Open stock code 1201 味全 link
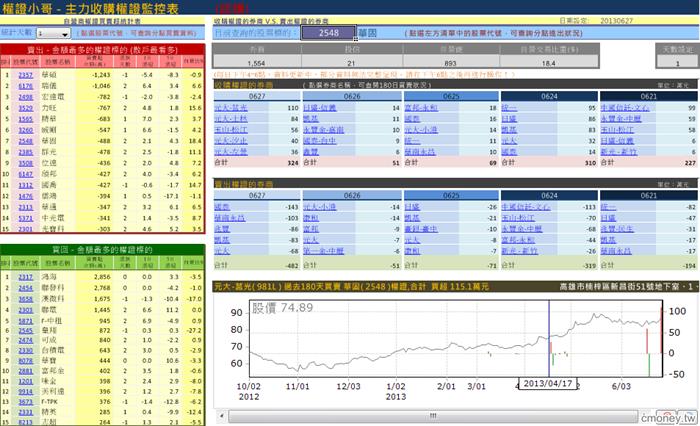This screenshot has height=426, width=700. pyautogui.click(x=25, y=381)
